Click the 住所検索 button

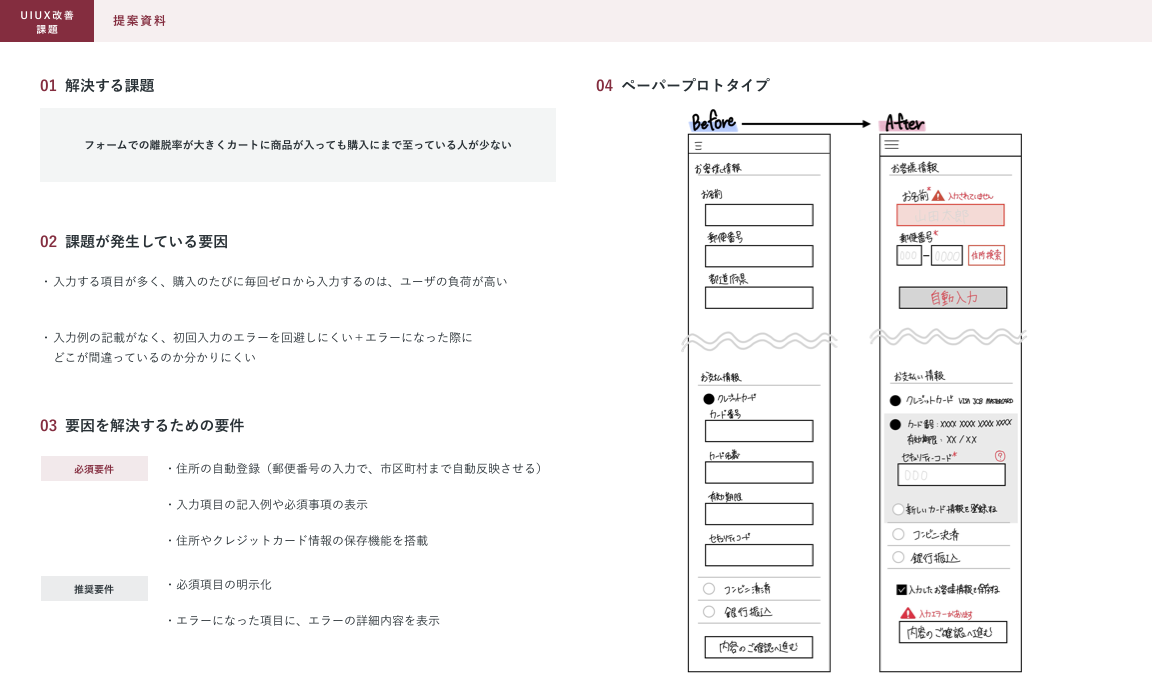[x=986, y=255]
